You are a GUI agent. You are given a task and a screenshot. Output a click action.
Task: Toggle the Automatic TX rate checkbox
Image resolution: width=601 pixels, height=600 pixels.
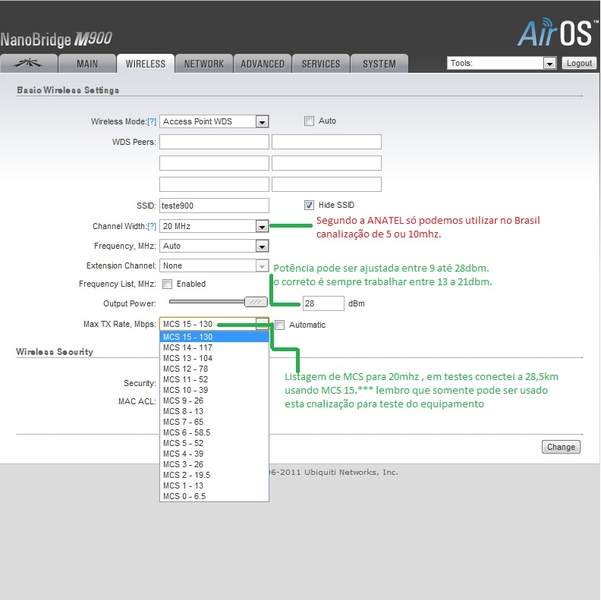[x=280, y=325]
